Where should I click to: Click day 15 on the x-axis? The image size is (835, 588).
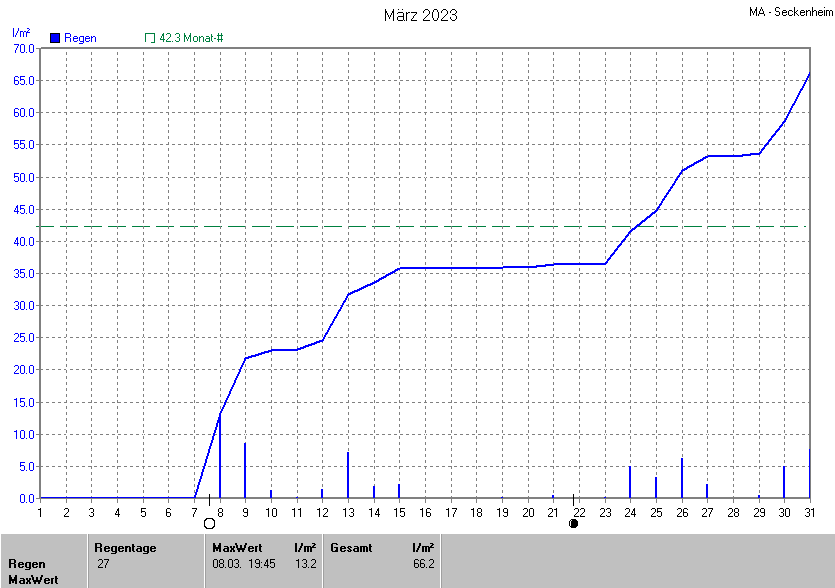tap(399, 512)
